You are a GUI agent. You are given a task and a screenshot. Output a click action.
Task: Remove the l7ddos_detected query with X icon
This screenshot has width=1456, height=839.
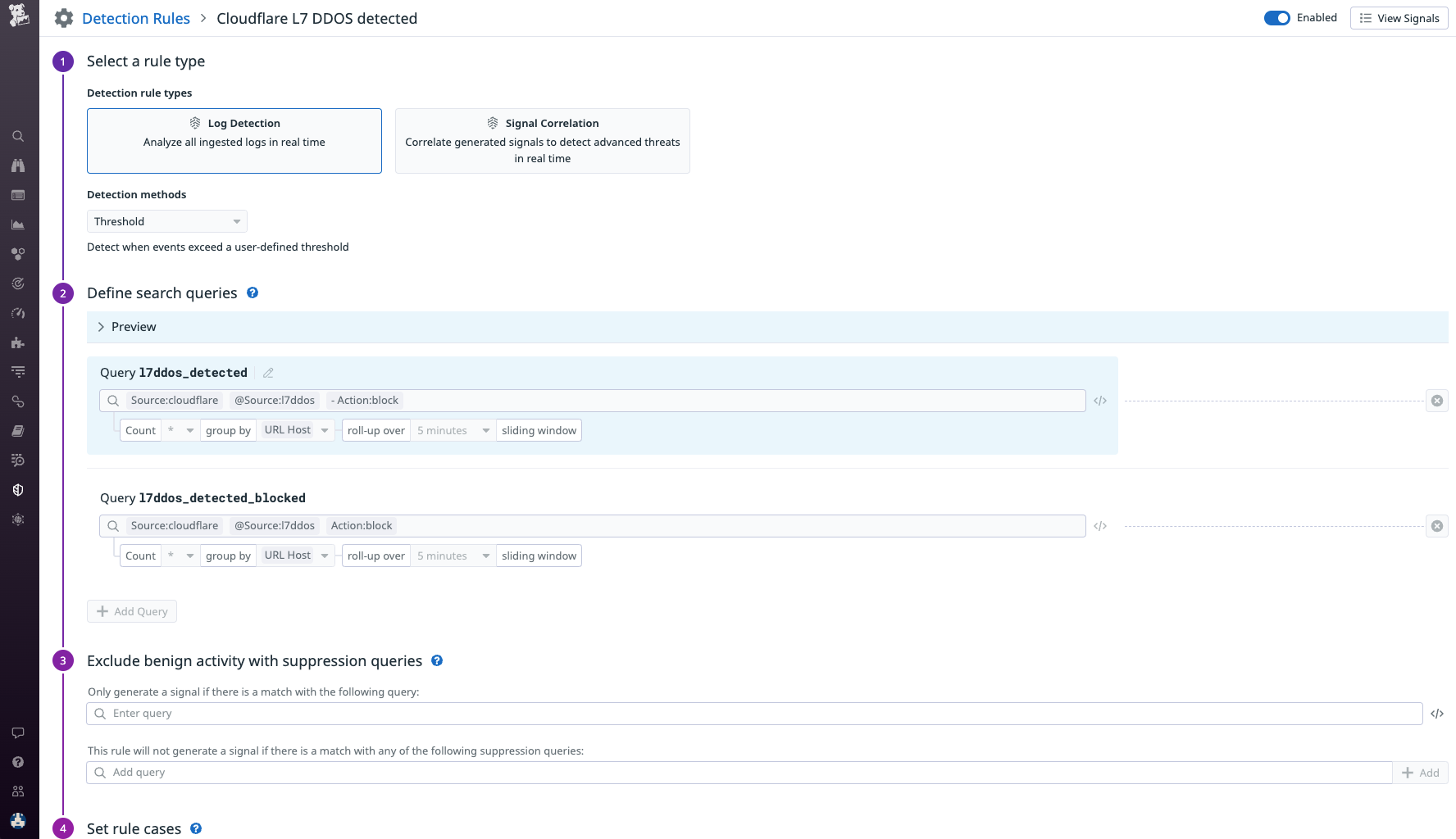coord(1437,401)
